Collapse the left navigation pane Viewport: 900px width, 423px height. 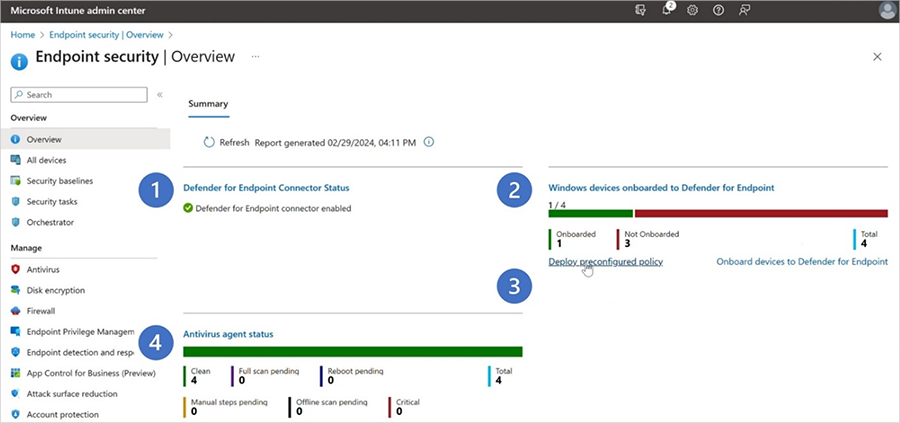(160, 94)
